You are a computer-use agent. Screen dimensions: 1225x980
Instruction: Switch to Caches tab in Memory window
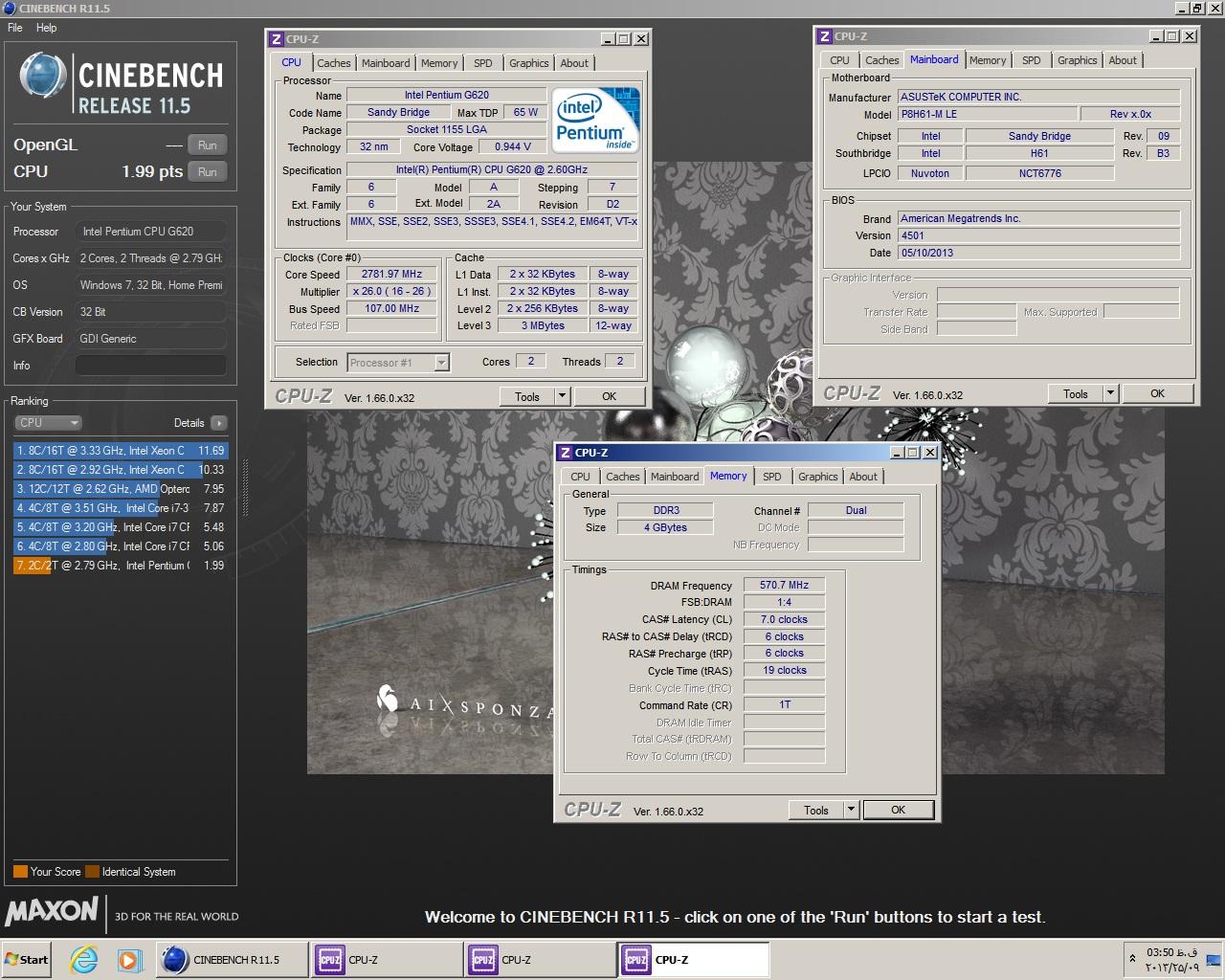click(x=623, y=477)
